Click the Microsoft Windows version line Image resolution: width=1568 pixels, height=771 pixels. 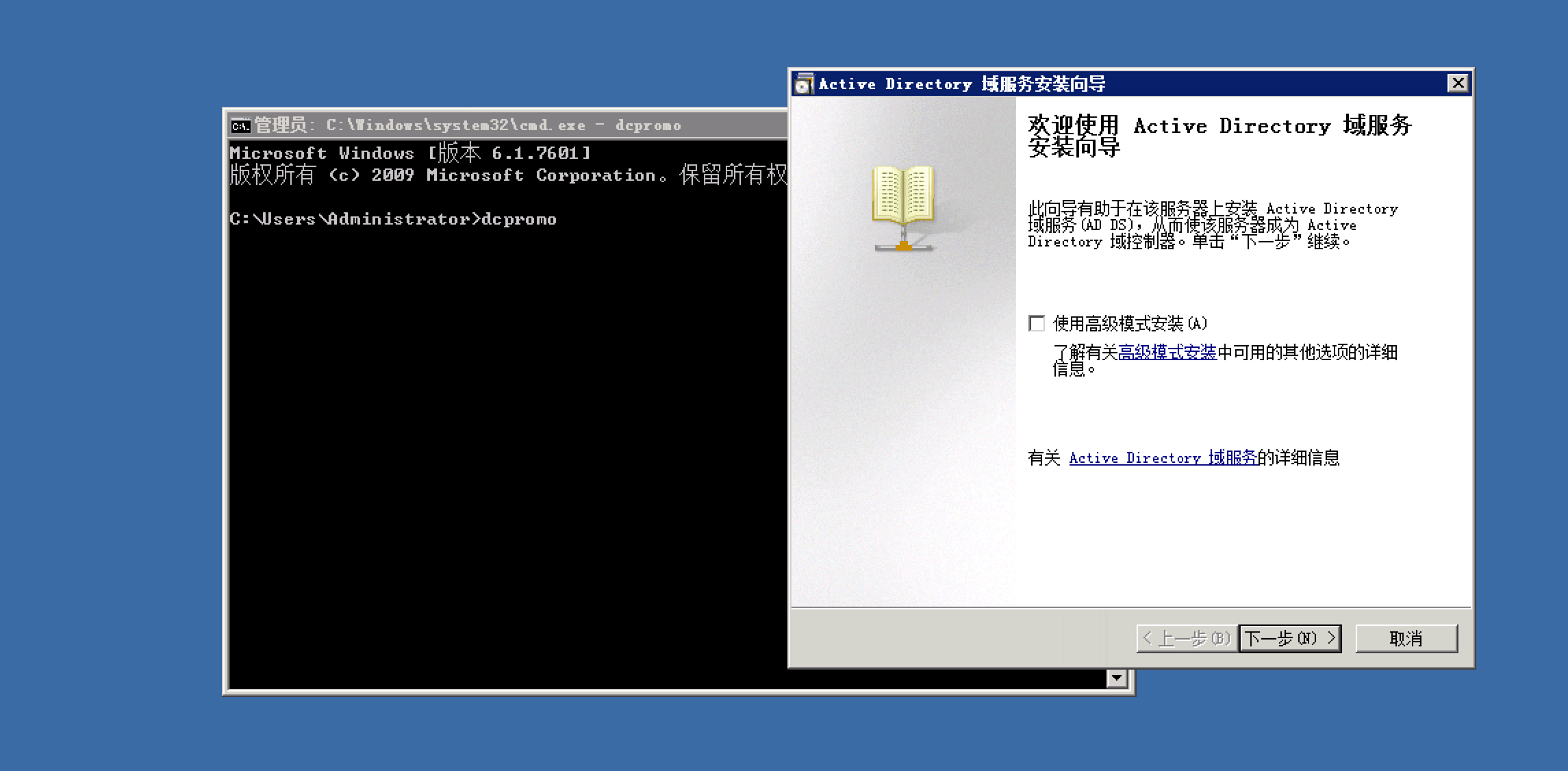click(409, 153)
